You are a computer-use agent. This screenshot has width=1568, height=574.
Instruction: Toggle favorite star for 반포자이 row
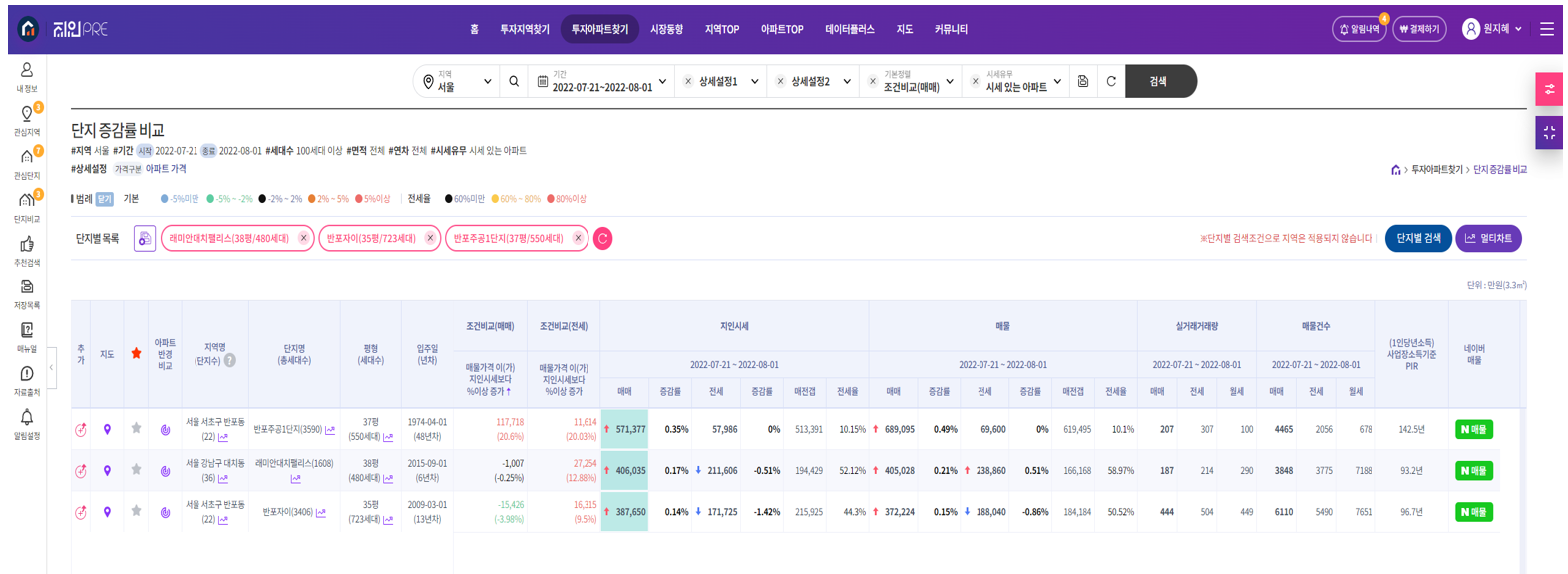[136, 512]
